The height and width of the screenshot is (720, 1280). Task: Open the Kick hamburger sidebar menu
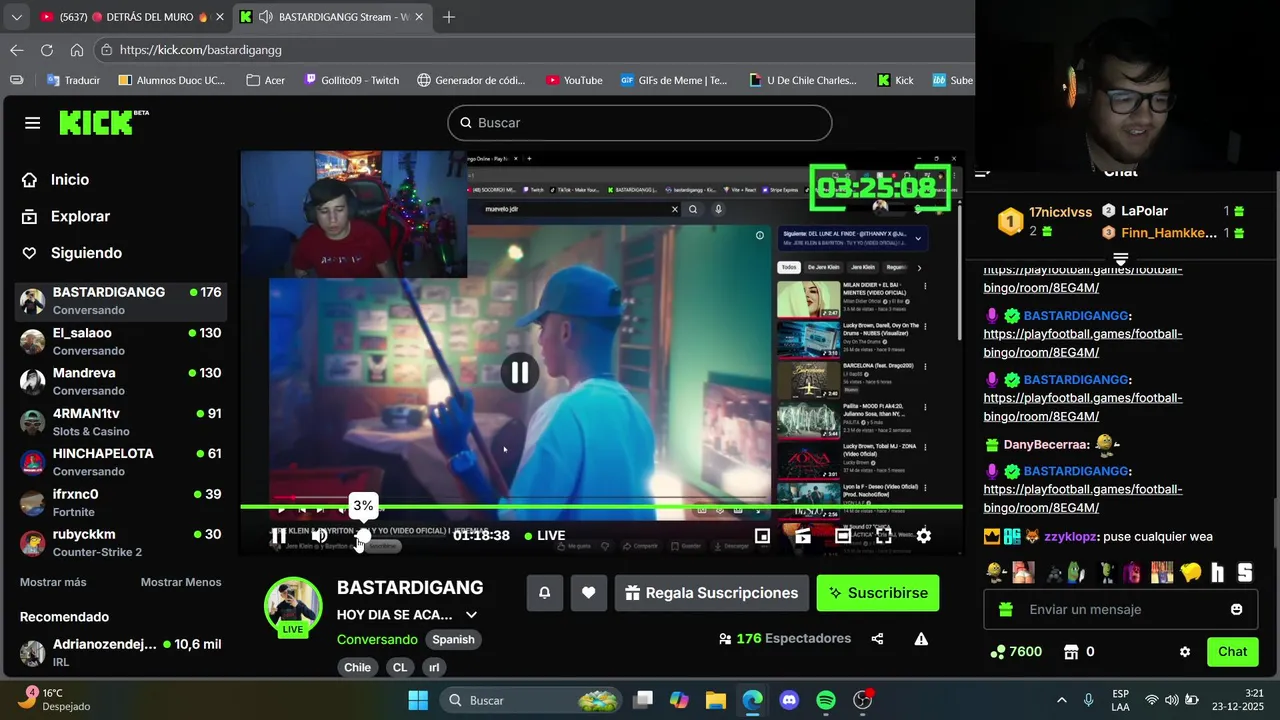coord(32,123)
